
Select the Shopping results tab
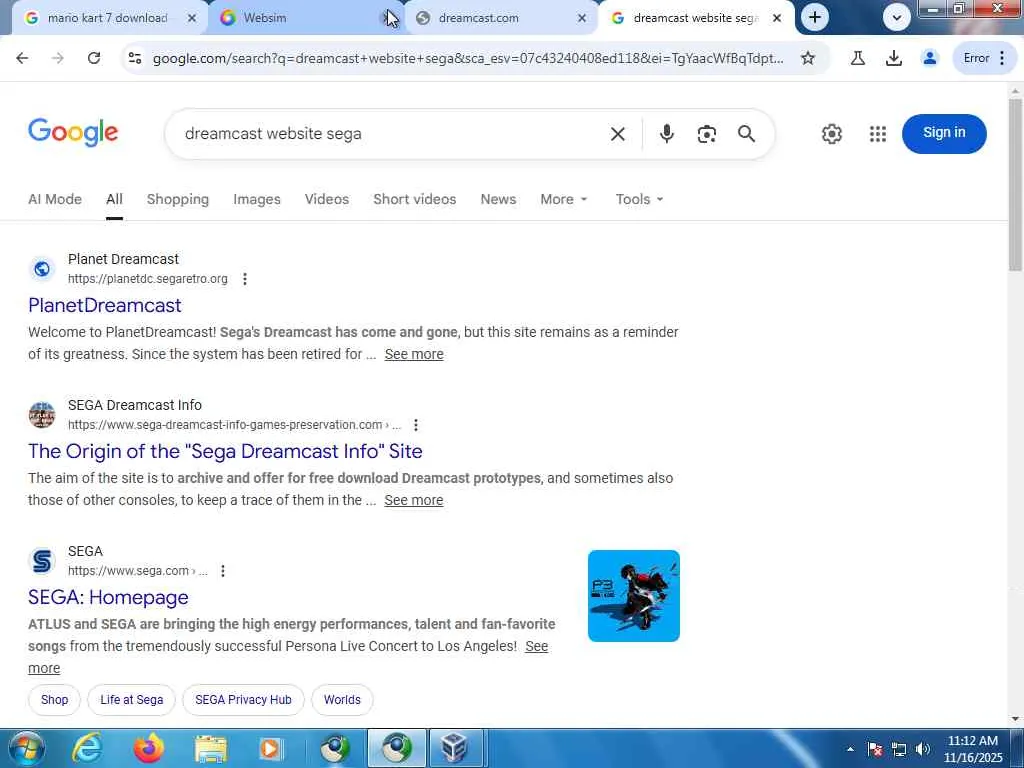pos(178,199)
